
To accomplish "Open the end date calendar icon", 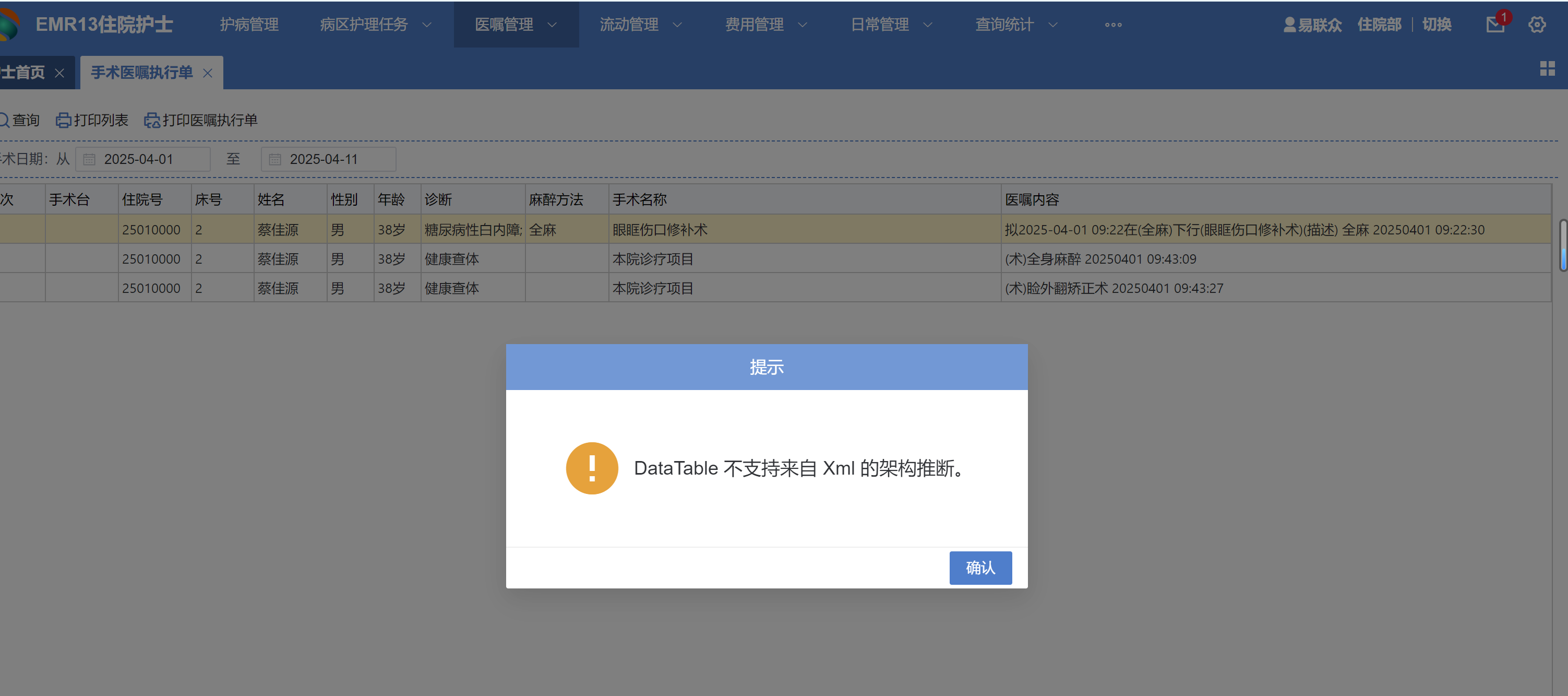I will pyautogui.click(x=275, y=160).
